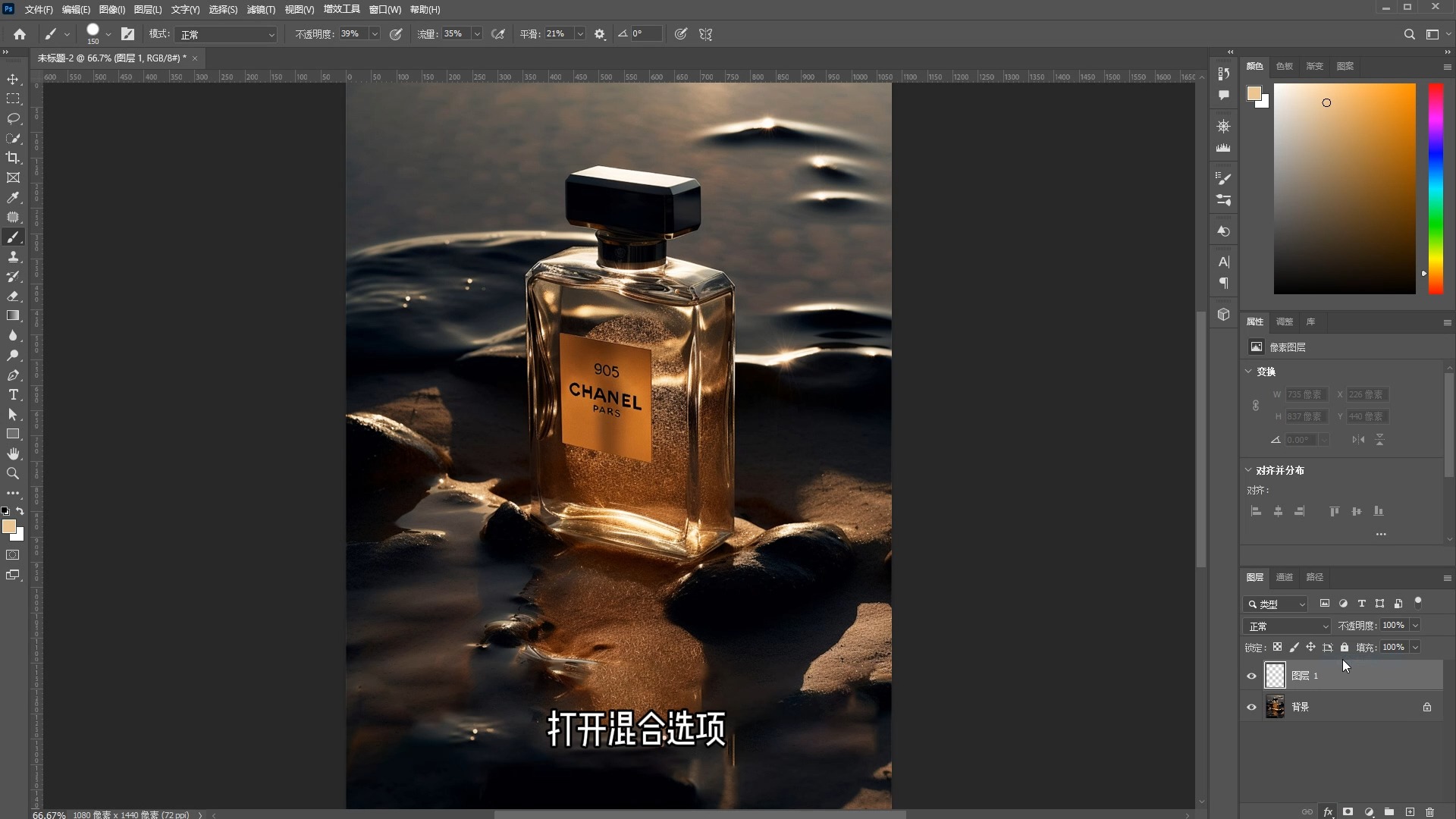This screenshot has width=1456, height=819.
Task: Open the 滤镜(T) menu
Action: coord(261,10)
